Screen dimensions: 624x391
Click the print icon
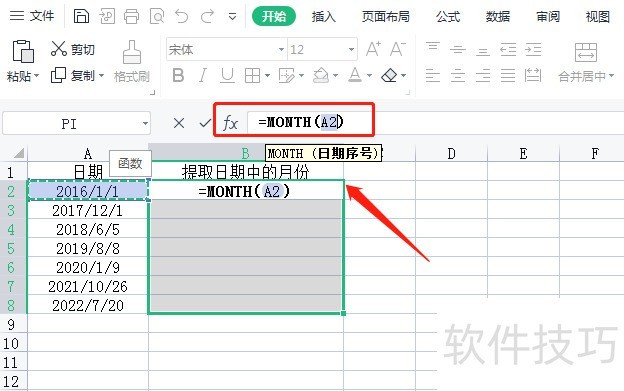click(131, 17)
